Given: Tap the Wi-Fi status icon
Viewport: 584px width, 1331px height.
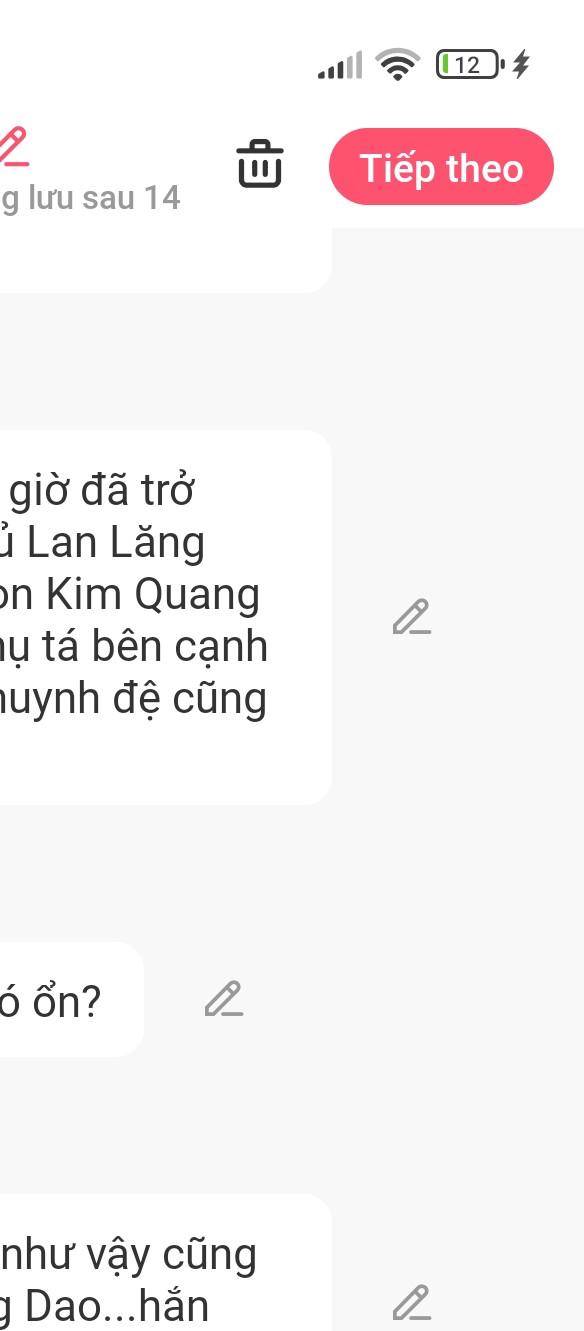Looking at the screenshot, I should point(397,65).
